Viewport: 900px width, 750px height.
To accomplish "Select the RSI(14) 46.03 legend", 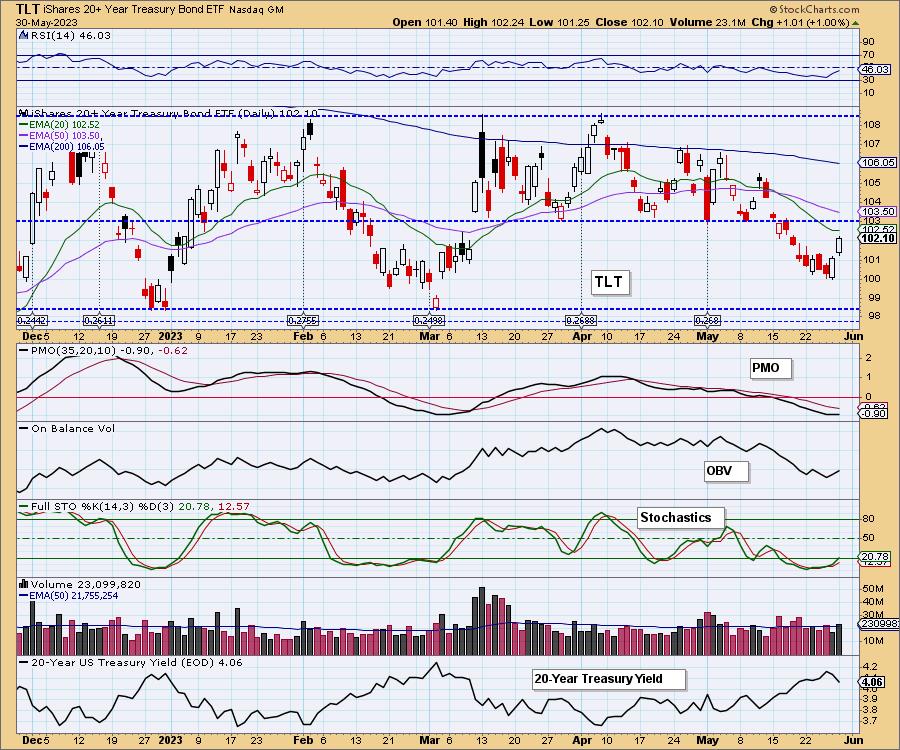I will click(70, 36).
